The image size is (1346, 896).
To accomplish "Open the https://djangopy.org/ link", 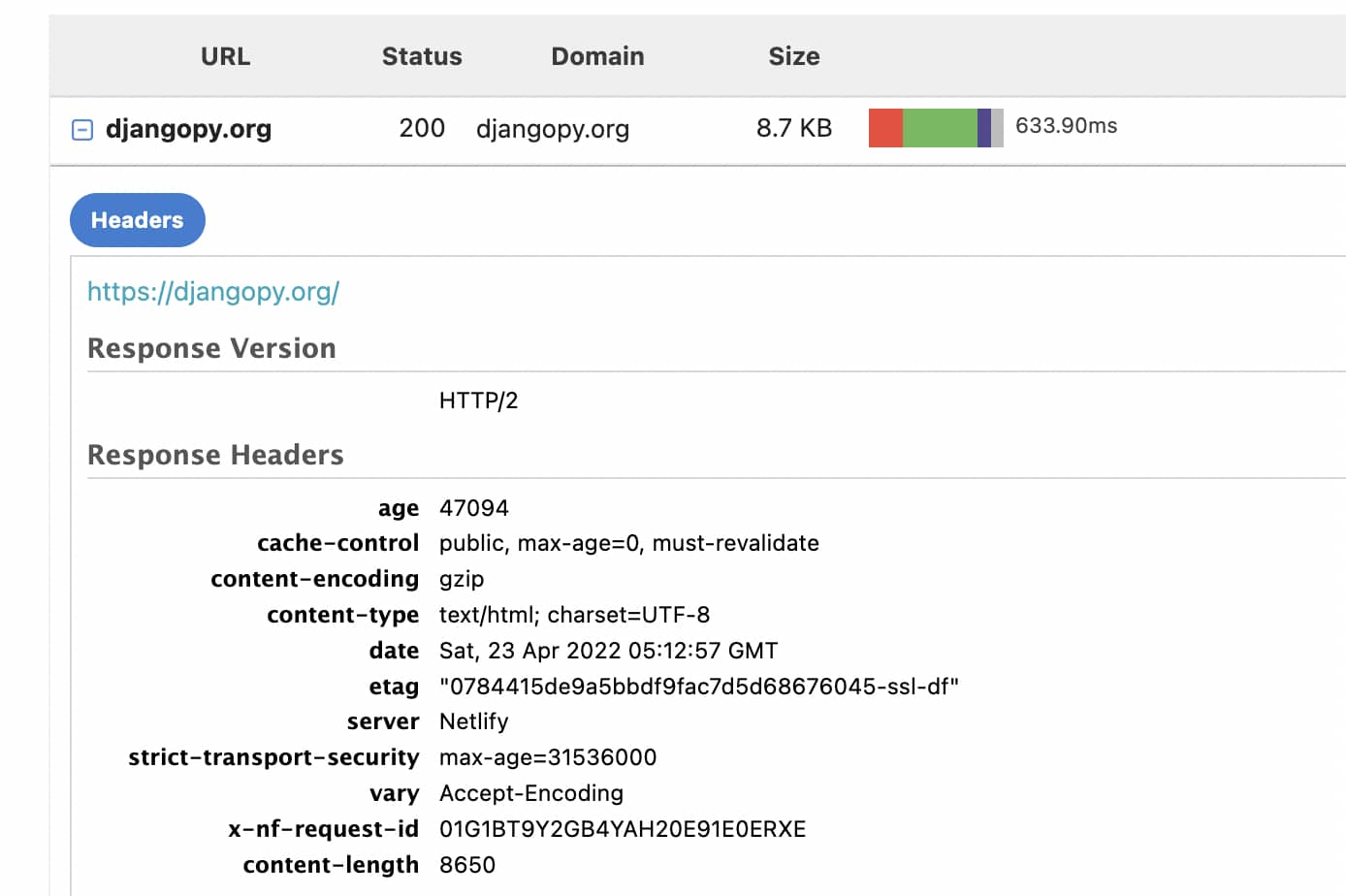I will click(213, 292).
